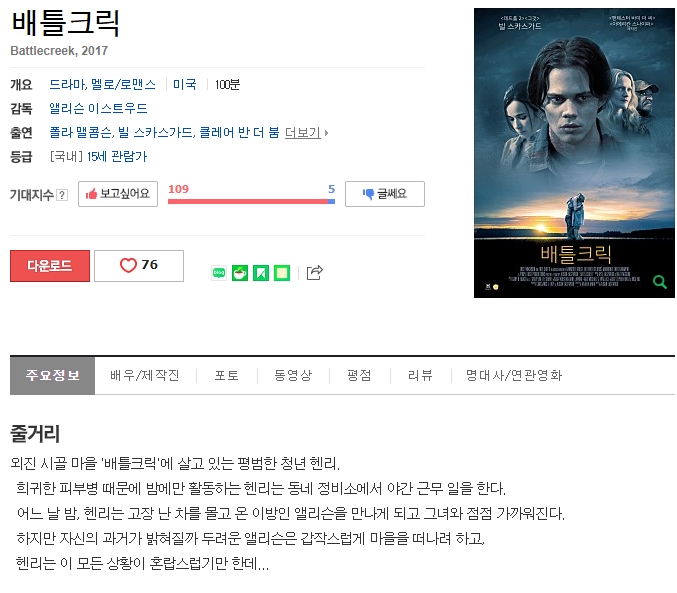This screenshot has height=593, width=677.
Task: Click the red 다운로드 button
Action: pyautogui.click(x=50, y=266)
